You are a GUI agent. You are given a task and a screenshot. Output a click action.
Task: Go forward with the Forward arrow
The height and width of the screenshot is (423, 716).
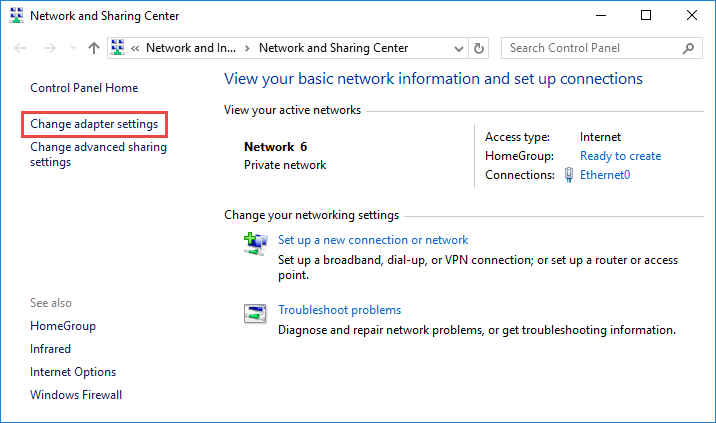point(49,48)
